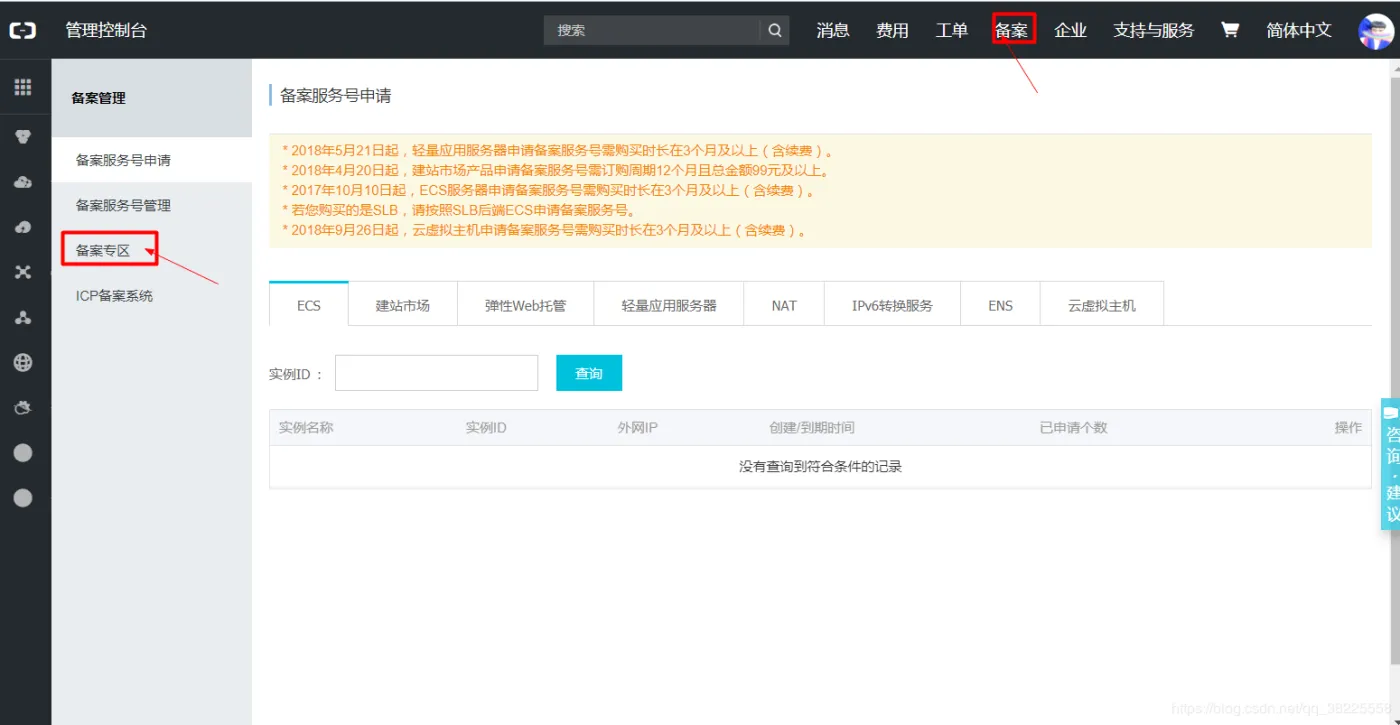Click the solid cloud sidebar icon

pyautogui.click(x=23, y=182)
